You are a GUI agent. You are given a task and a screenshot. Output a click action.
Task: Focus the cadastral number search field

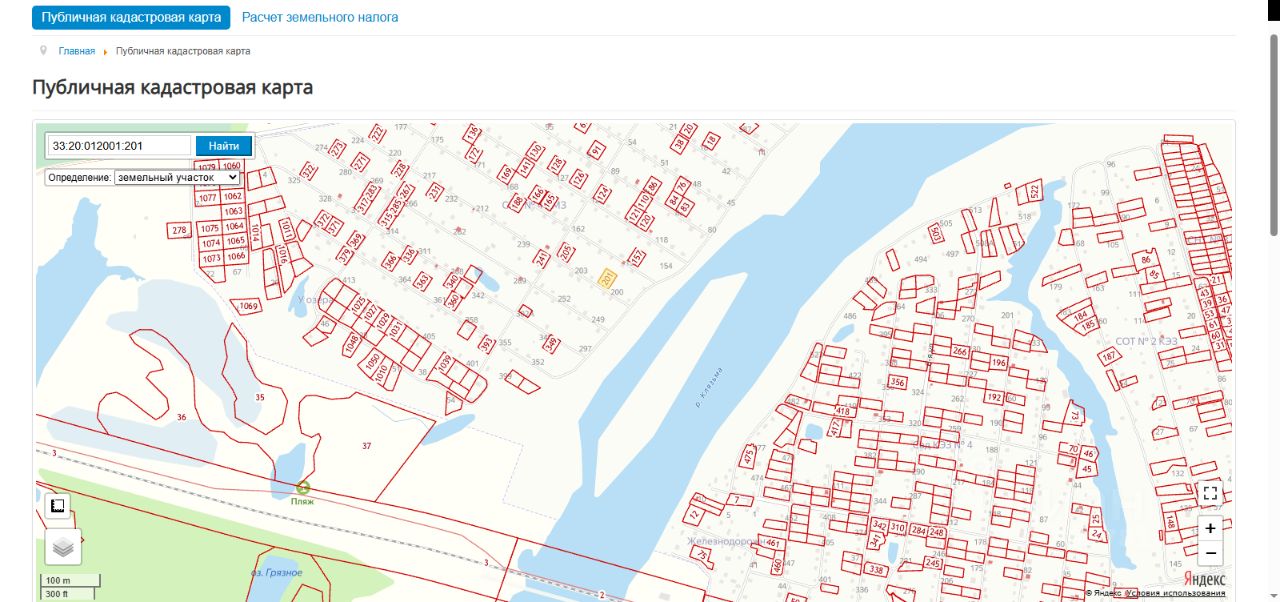tap(119, 146)
